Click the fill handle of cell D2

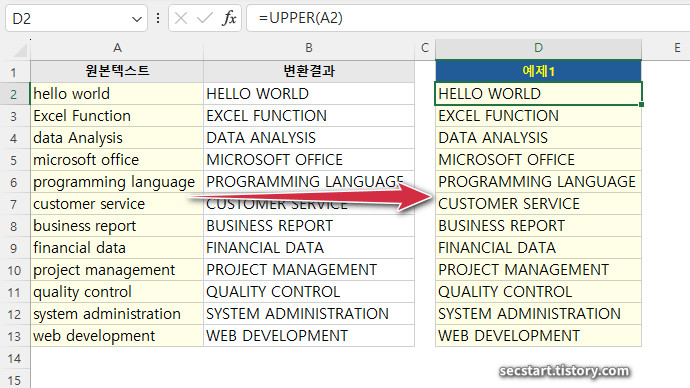tap(642, 104)
